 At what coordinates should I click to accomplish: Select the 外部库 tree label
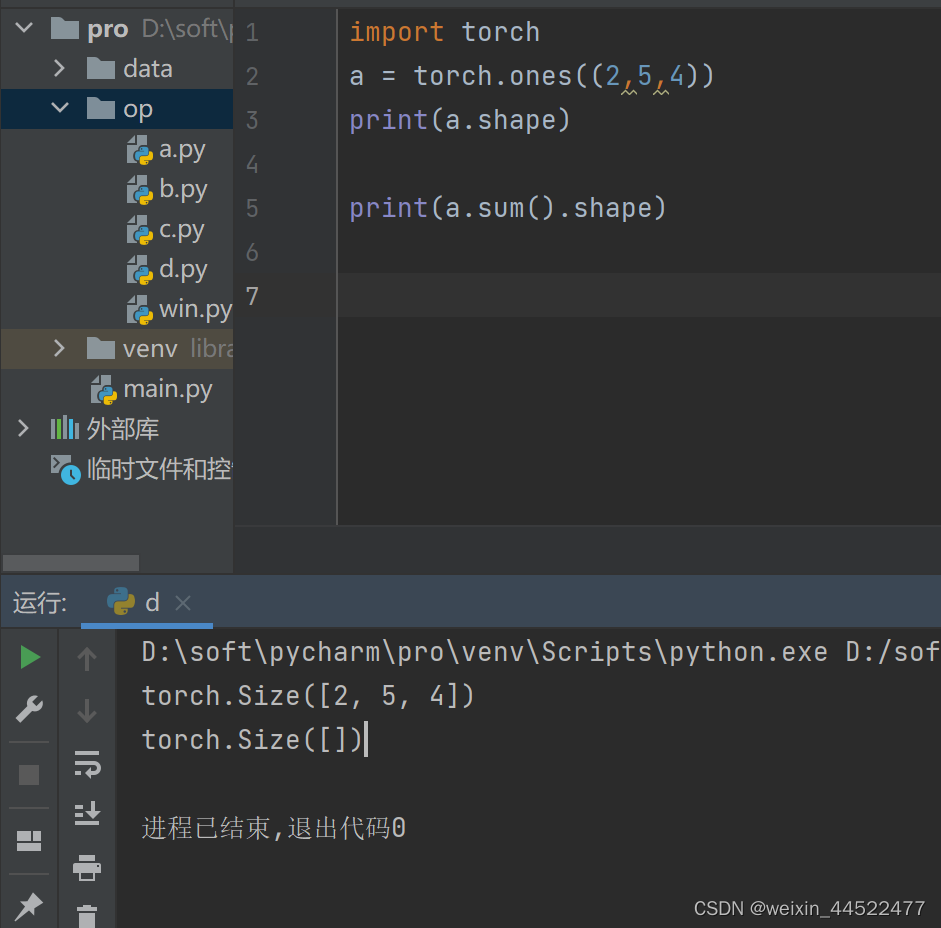point(123,429)
